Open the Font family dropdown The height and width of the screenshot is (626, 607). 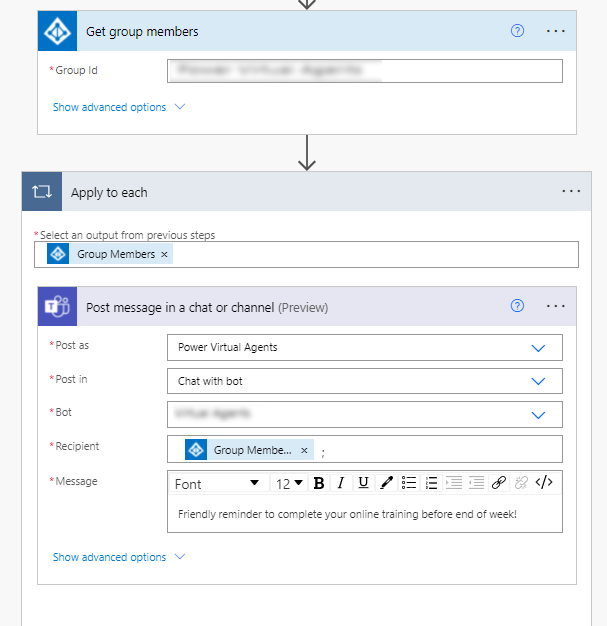pyautogui.click(x=217, y=483)
